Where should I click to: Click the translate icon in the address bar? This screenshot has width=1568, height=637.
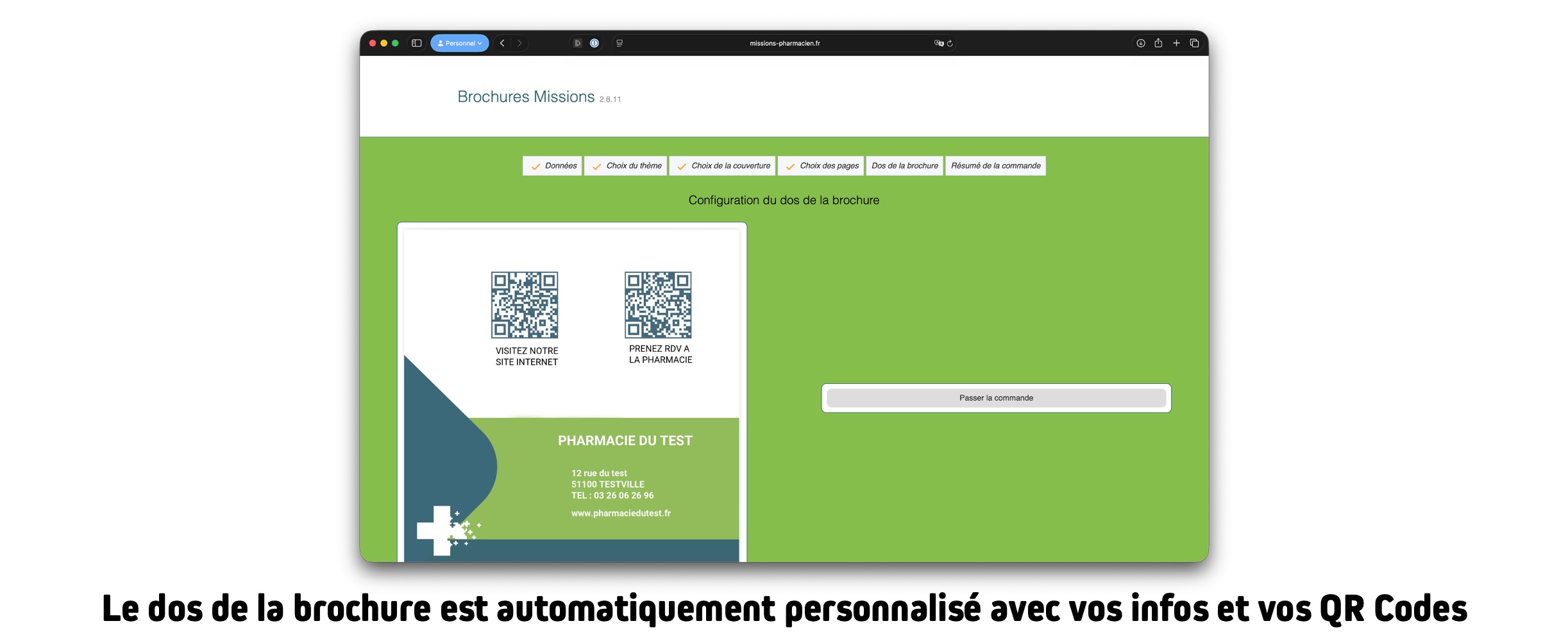[938, 43]
